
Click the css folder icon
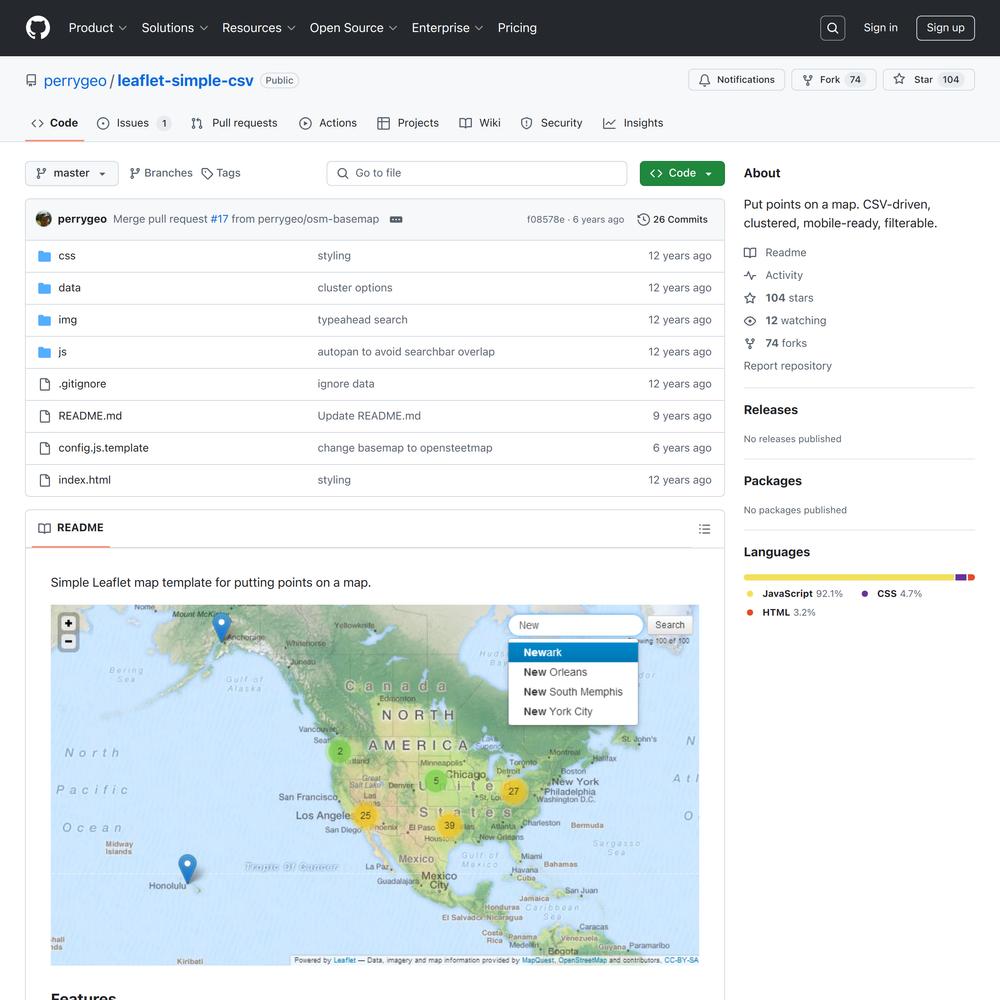tap(45, 256)
